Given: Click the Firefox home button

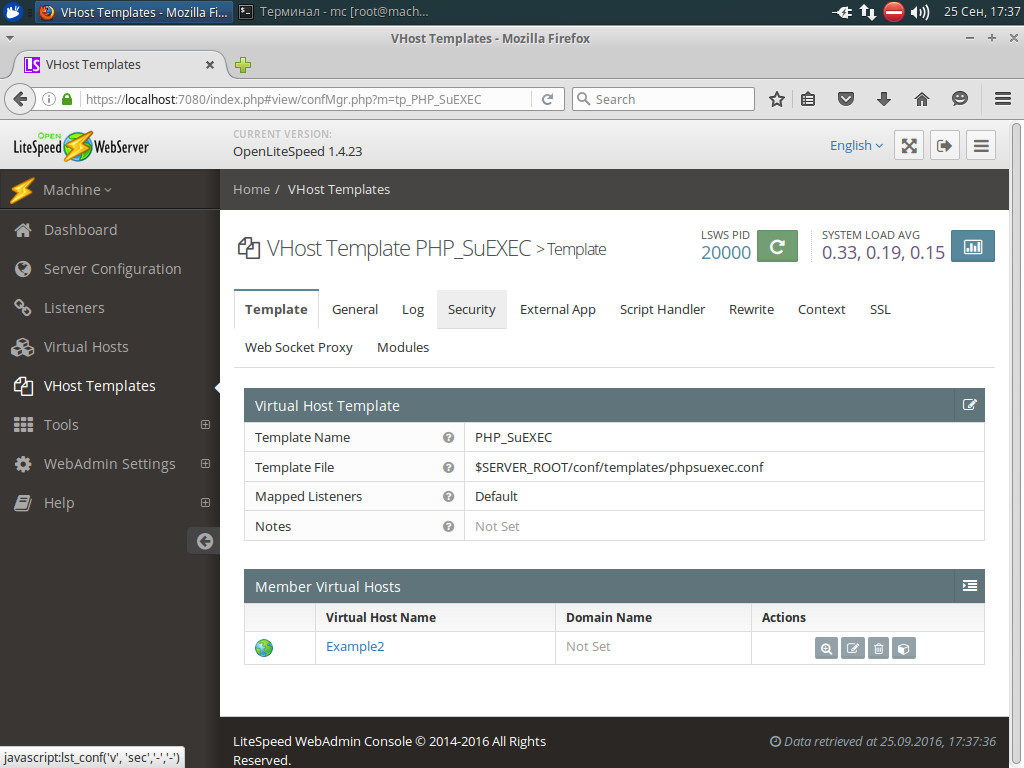Looking at the screenshot, I should tap(921, 99).
